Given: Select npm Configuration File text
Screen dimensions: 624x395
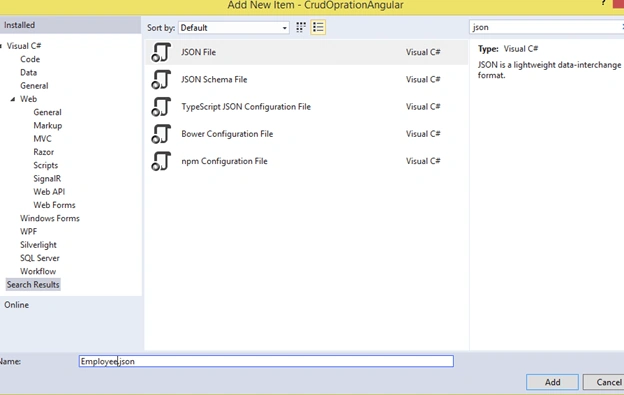Looking at the screenshot, I should tap(224, 161).
